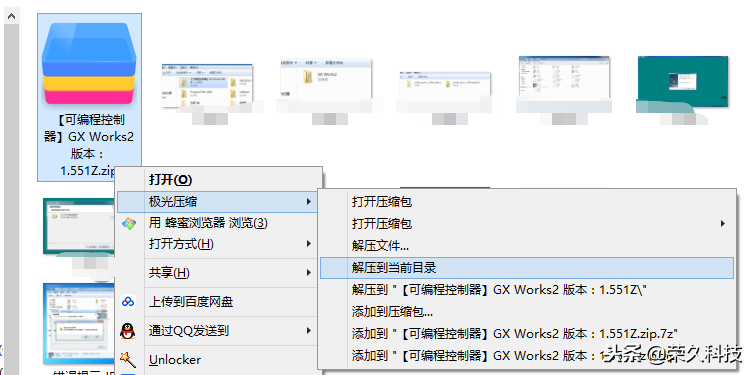
Task: Click the scrollbar up arrow
Action: tap(12, 16)
